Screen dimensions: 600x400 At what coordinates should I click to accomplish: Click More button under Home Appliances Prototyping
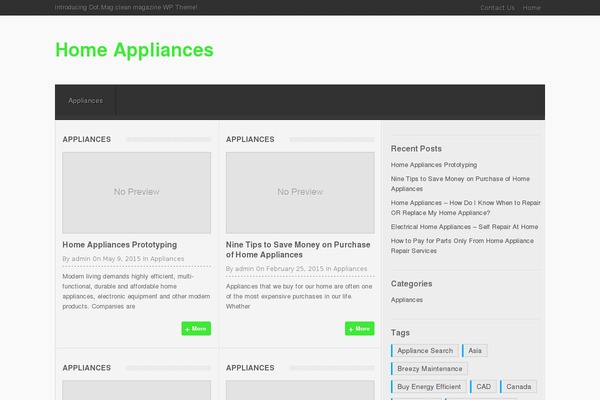click(196, 328)
